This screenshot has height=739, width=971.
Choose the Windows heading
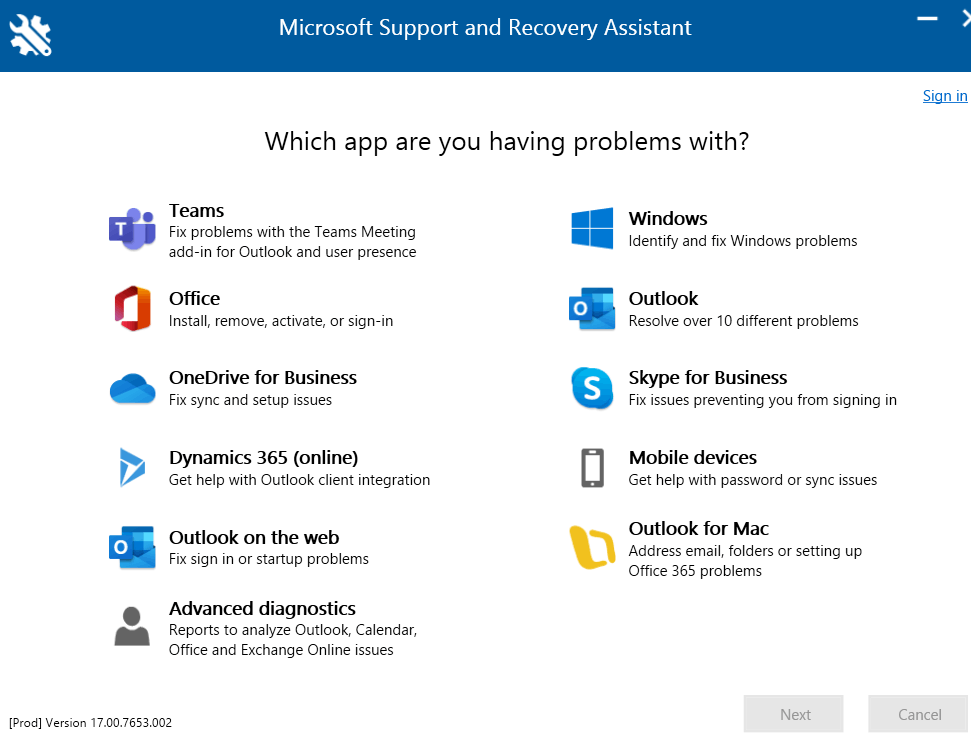tap(668, 219)
